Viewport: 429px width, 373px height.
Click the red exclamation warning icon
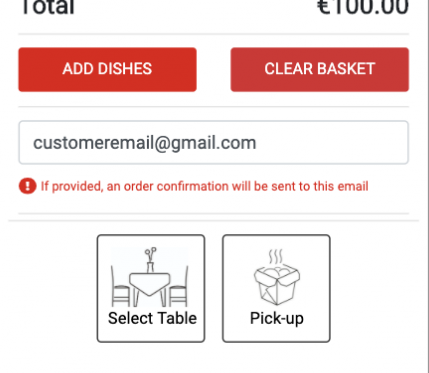click(27, 186)
